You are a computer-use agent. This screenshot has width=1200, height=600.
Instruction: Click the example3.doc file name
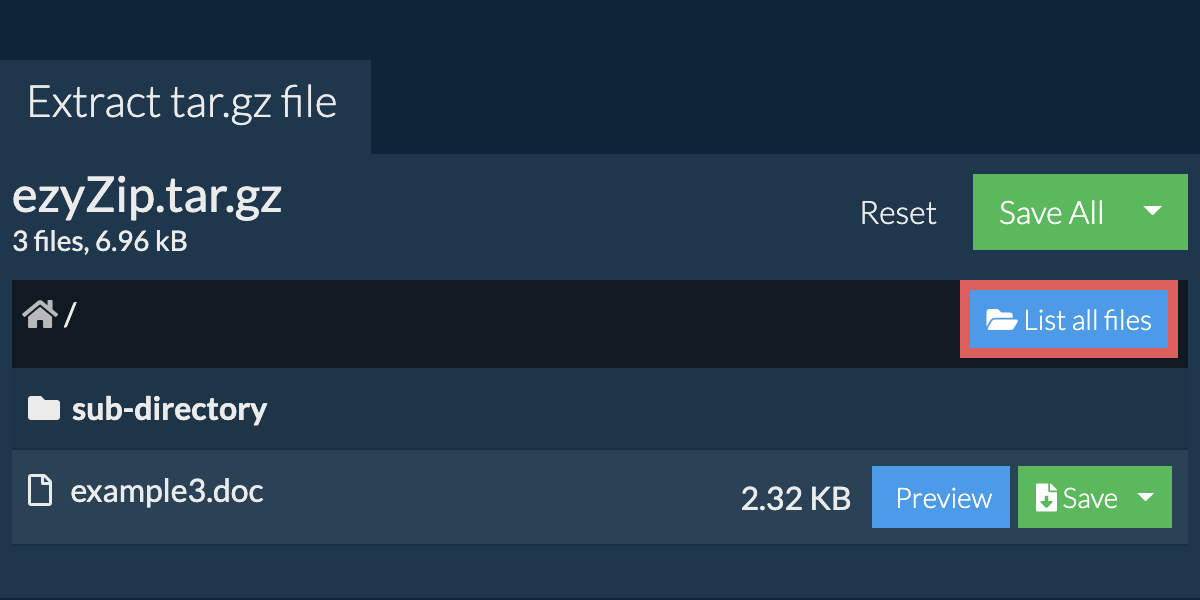tap(167, 491)
